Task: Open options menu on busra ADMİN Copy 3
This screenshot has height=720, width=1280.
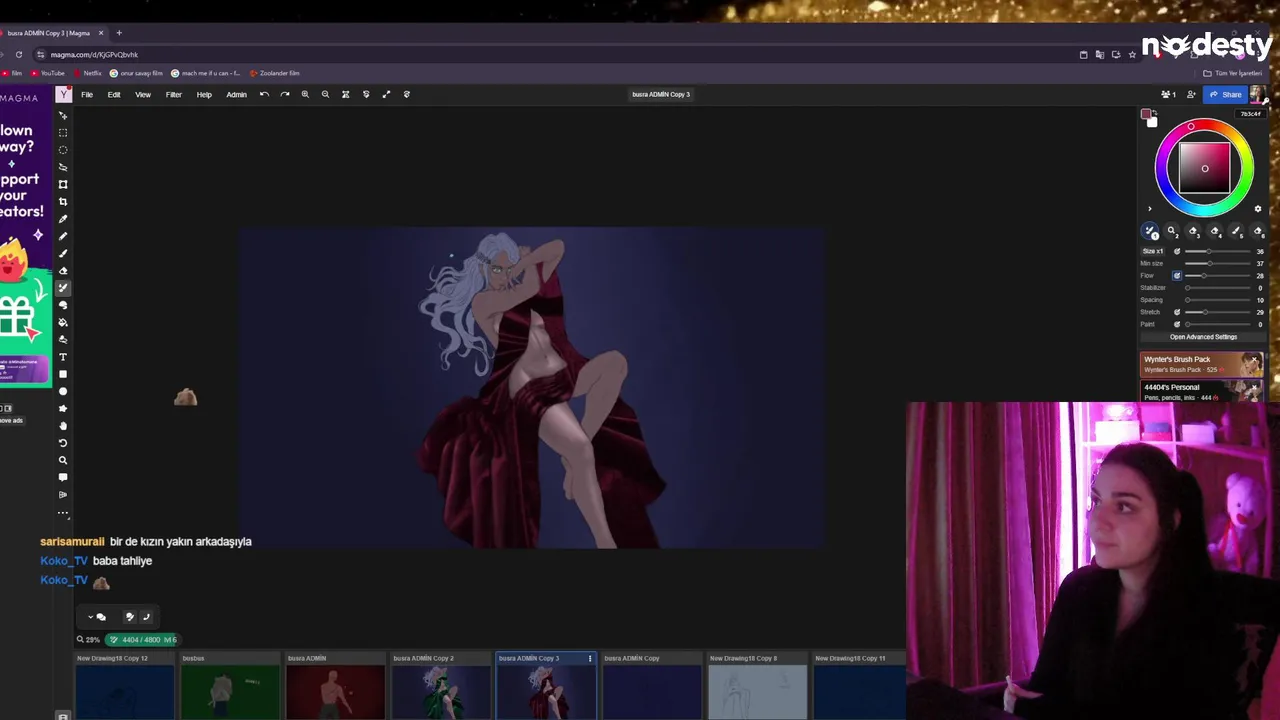Action: coord(590,658)
